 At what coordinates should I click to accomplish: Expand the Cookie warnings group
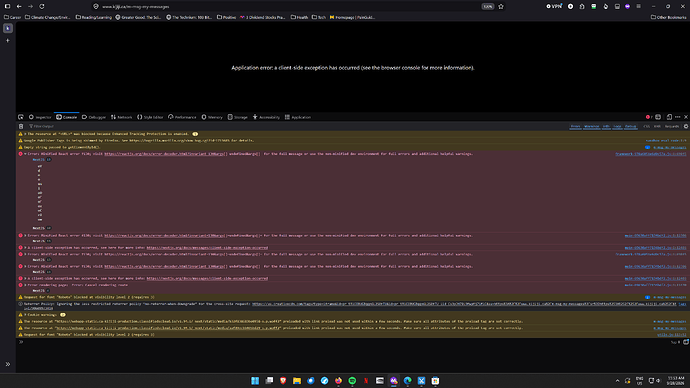pyautogui.click(x=25, y=315)
